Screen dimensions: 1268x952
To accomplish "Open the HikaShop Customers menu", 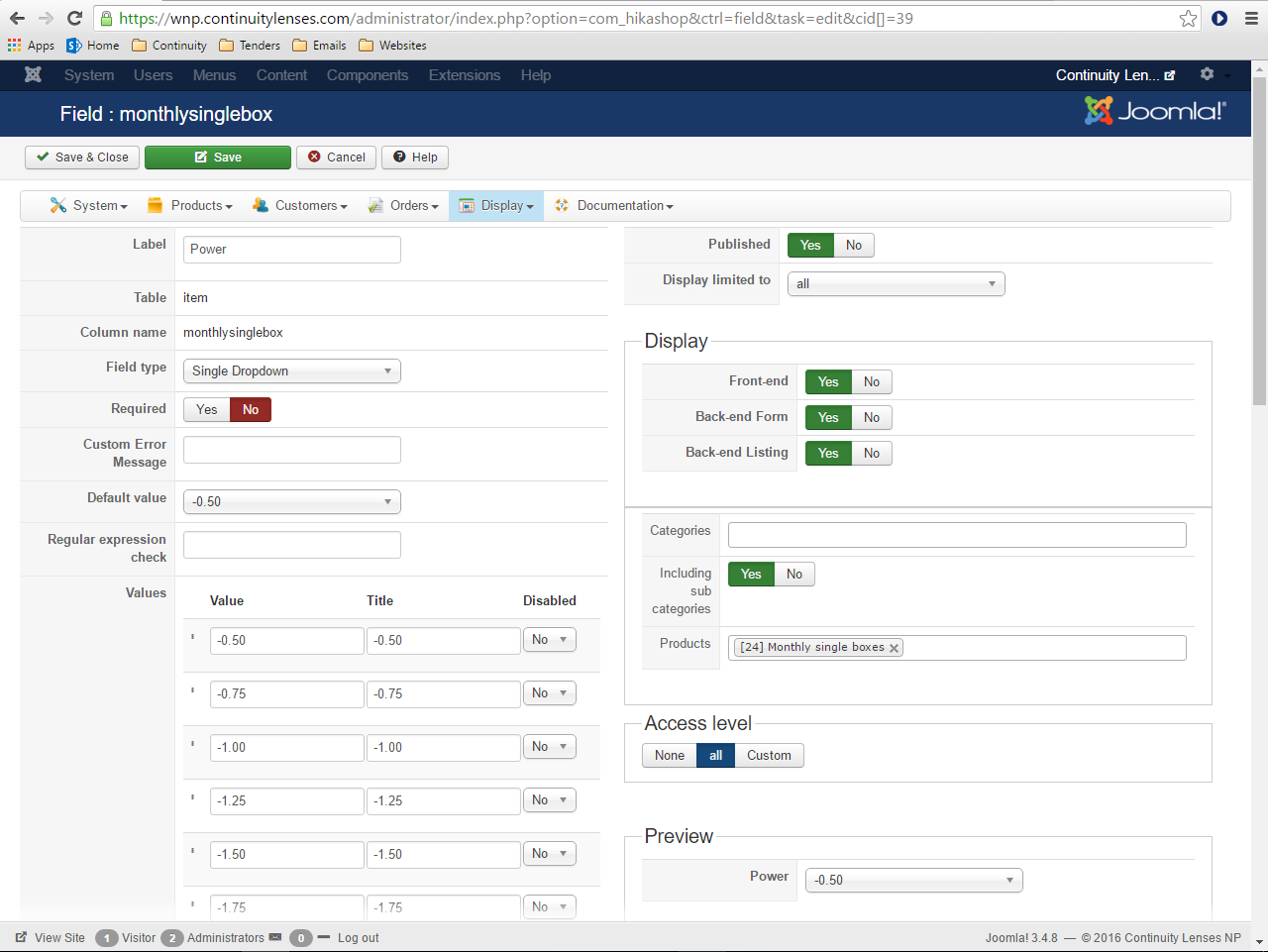I will coord(300,206).
